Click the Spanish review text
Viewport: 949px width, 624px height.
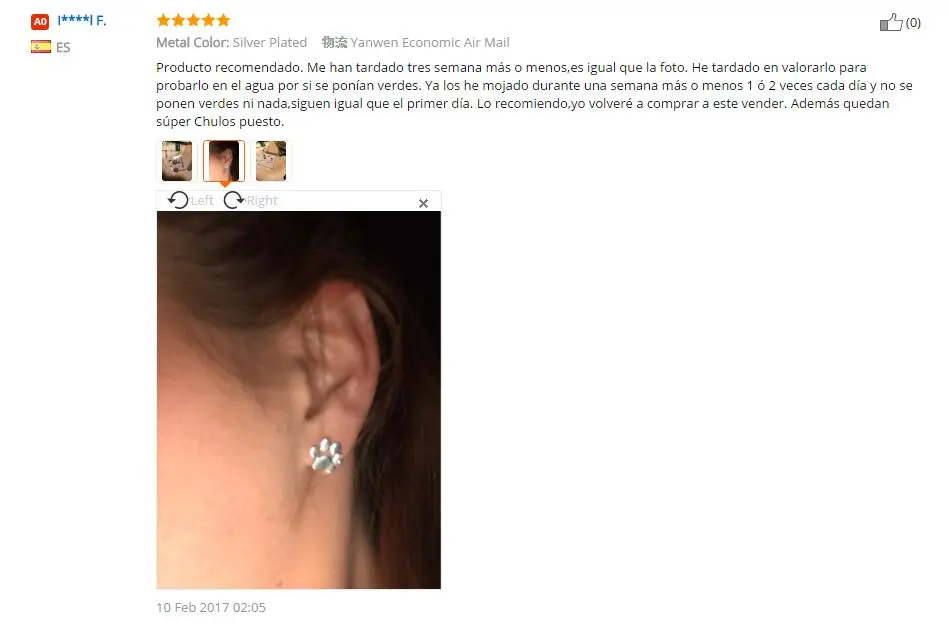(534, 94)
